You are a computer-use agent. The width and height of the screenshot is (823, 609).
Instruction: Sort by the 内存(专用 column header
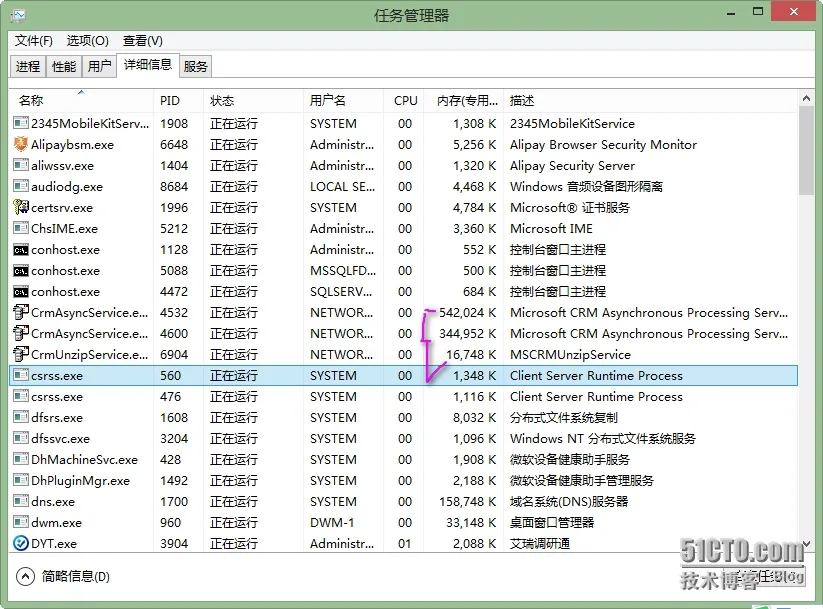(x=463, y=101)
